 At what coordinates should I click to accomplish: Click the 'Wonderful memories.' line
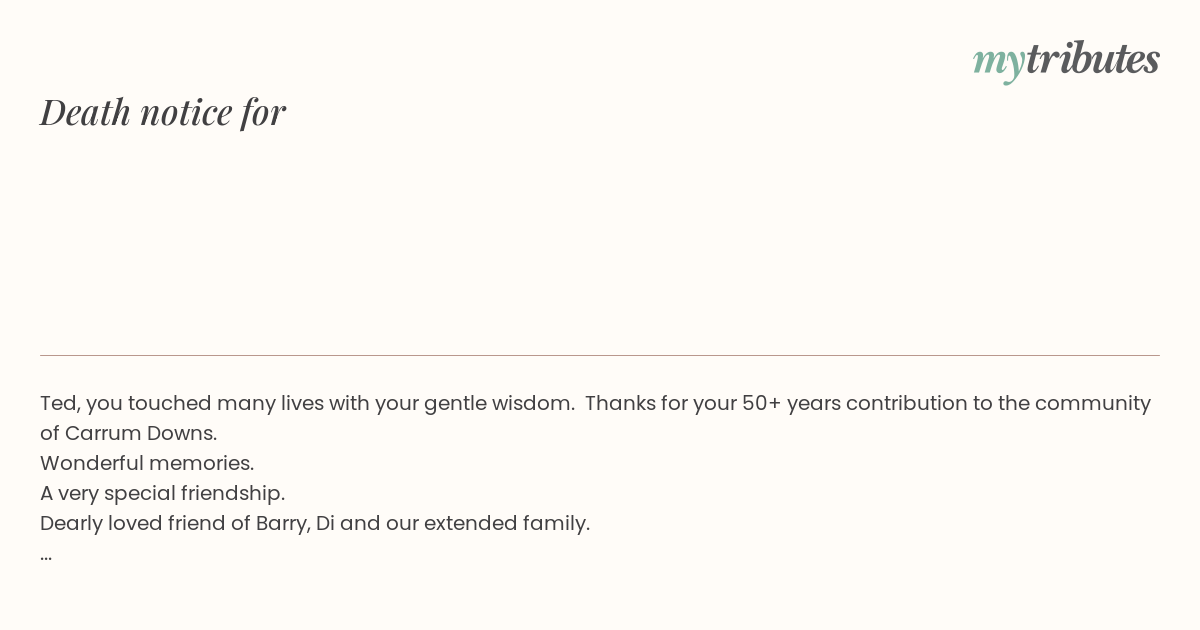[147, 463]
